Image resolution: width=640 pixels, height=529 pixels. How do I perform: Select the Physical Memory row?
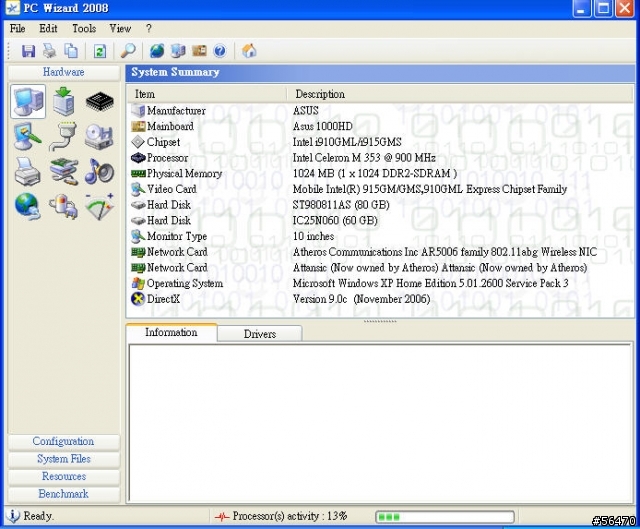coord(380,173)
